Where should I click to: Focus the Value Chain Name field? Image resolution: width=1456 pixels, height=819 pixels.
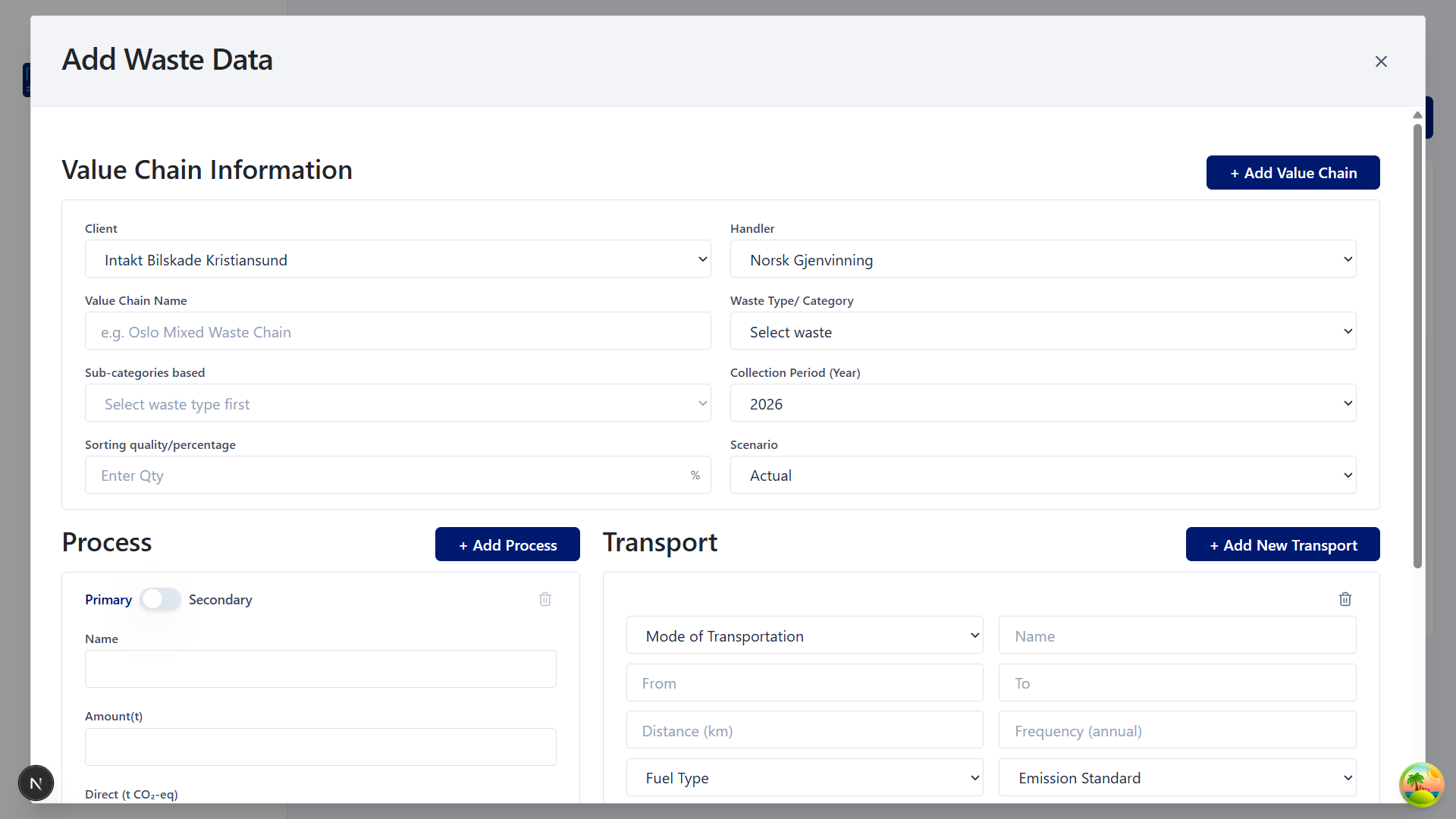tap(397, 331)
